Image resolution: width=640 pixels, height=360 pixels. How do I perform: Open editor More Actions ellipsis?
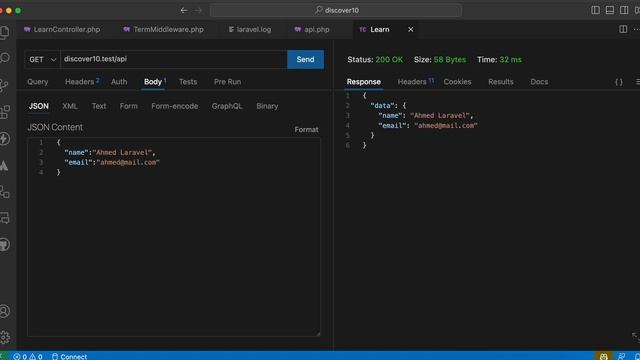(636, 29)
